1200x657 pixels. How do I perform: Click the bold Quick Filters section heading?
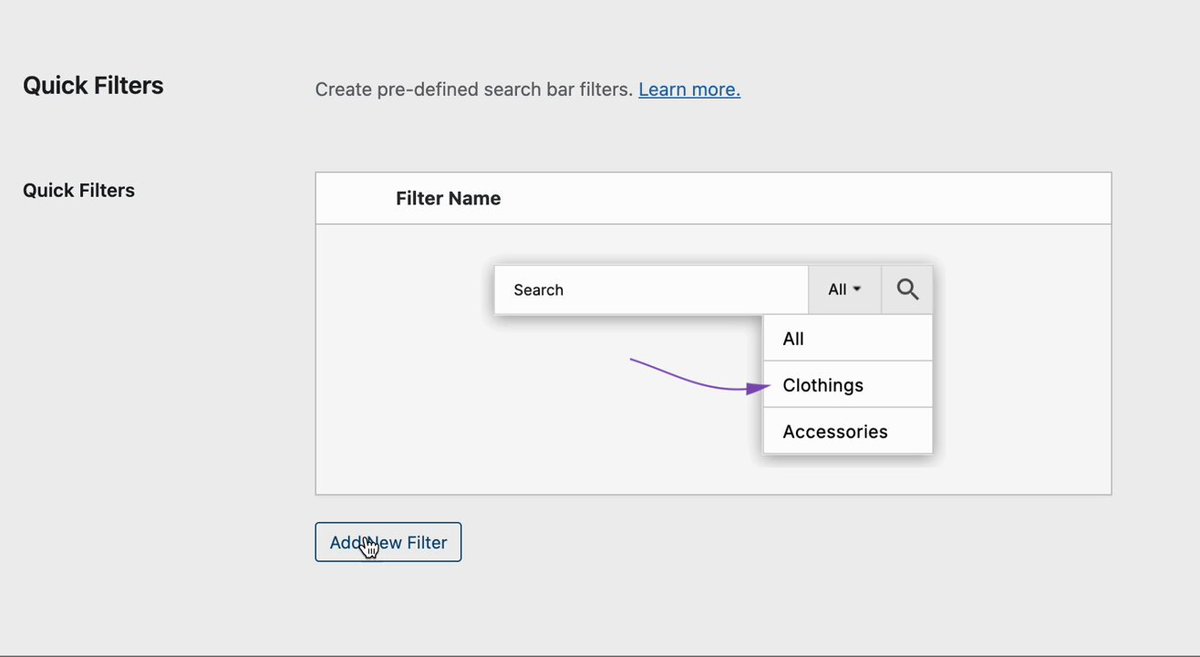click(93, 85)
